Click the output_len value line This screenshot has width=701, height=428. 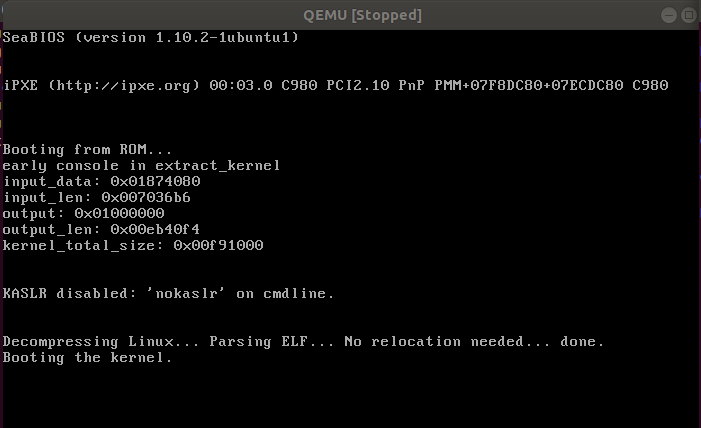(x=101, y=229)
